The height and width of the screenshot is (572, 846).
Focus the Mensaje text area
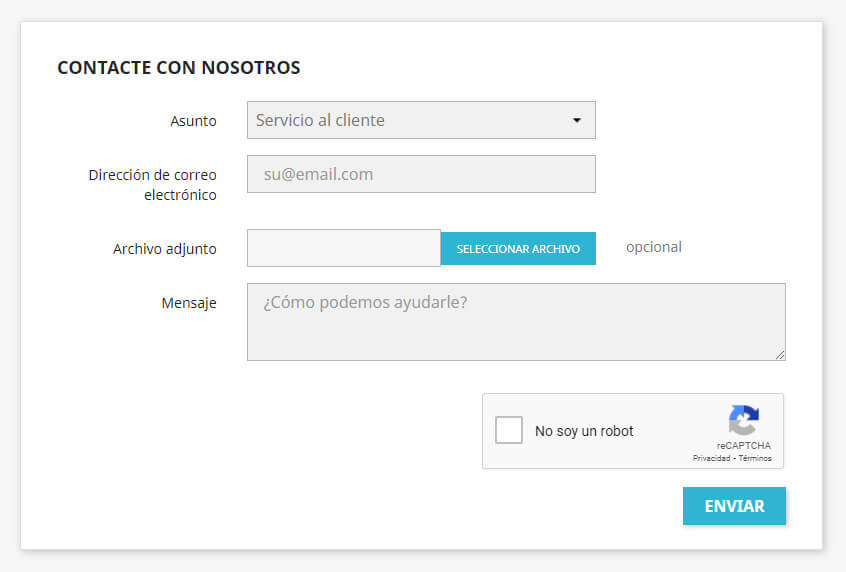coord(516,322)
